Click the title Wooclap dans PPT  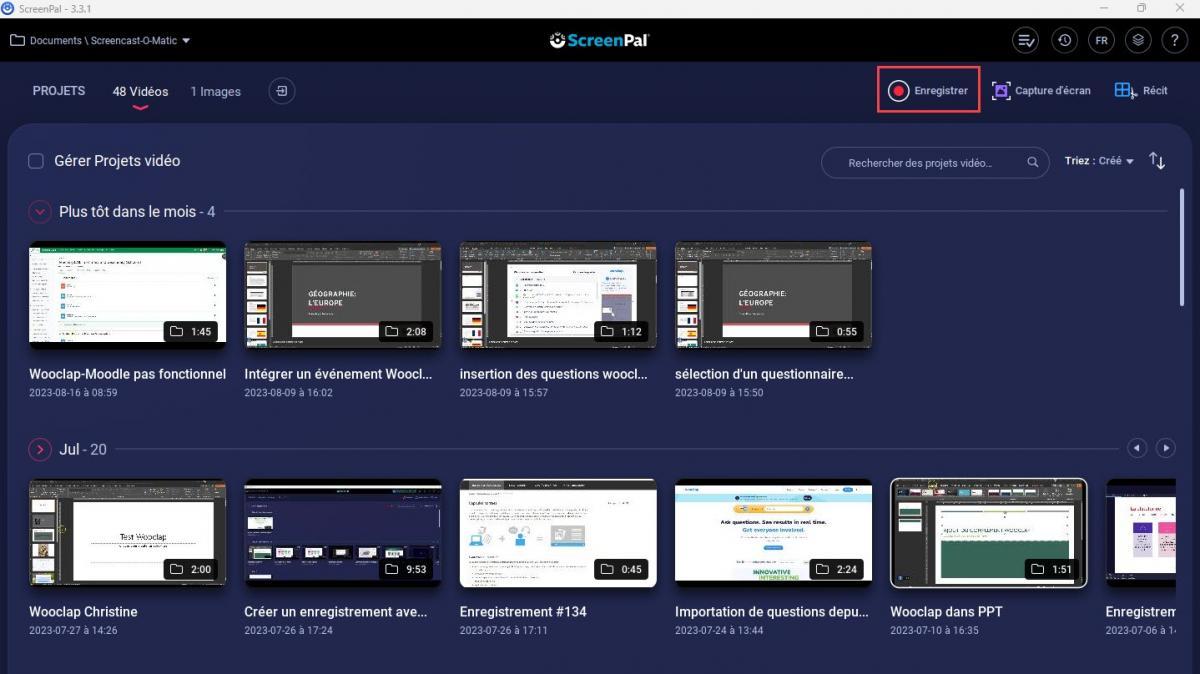click(x=946, y=611)
